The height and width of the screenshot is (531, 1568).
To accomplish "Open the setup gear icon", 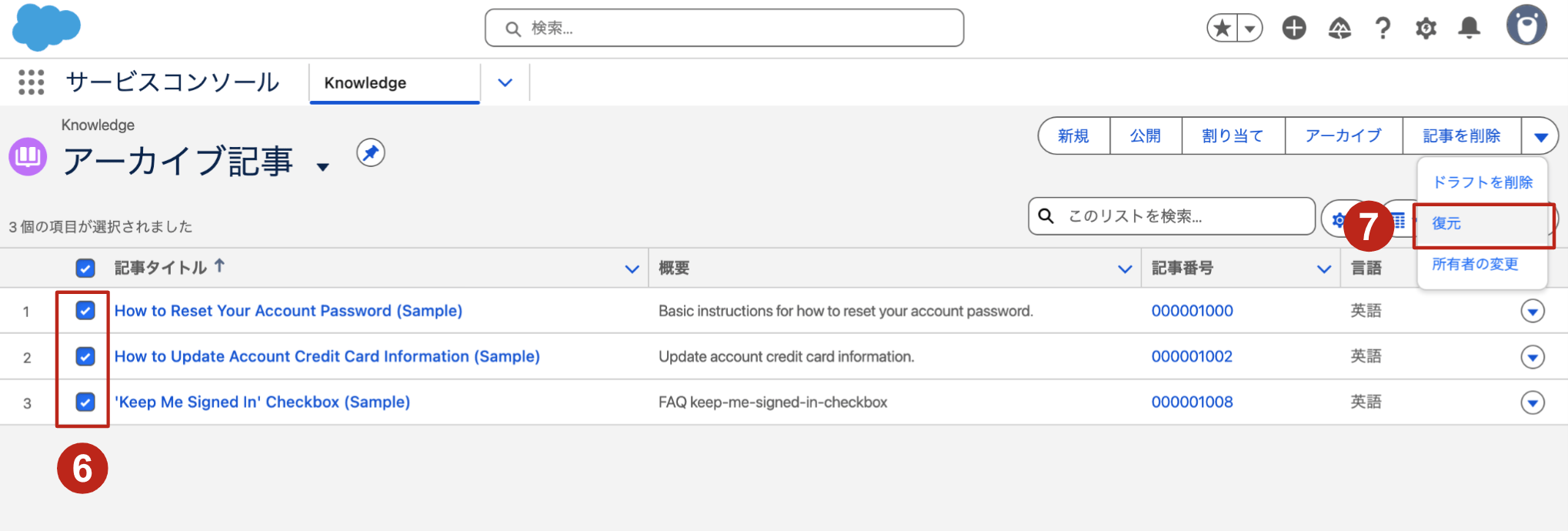I will [1426, 28].
